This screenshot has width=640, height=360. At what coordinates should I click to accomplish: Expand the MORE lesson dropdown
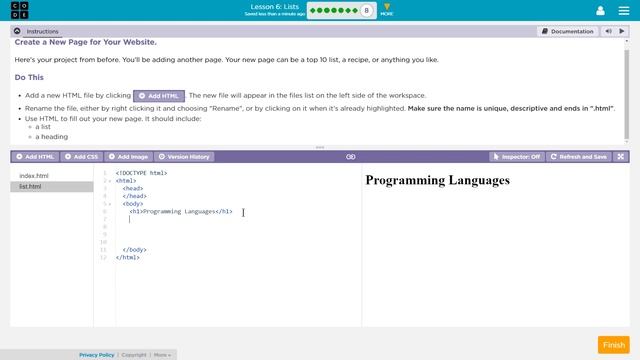[387, 10]
